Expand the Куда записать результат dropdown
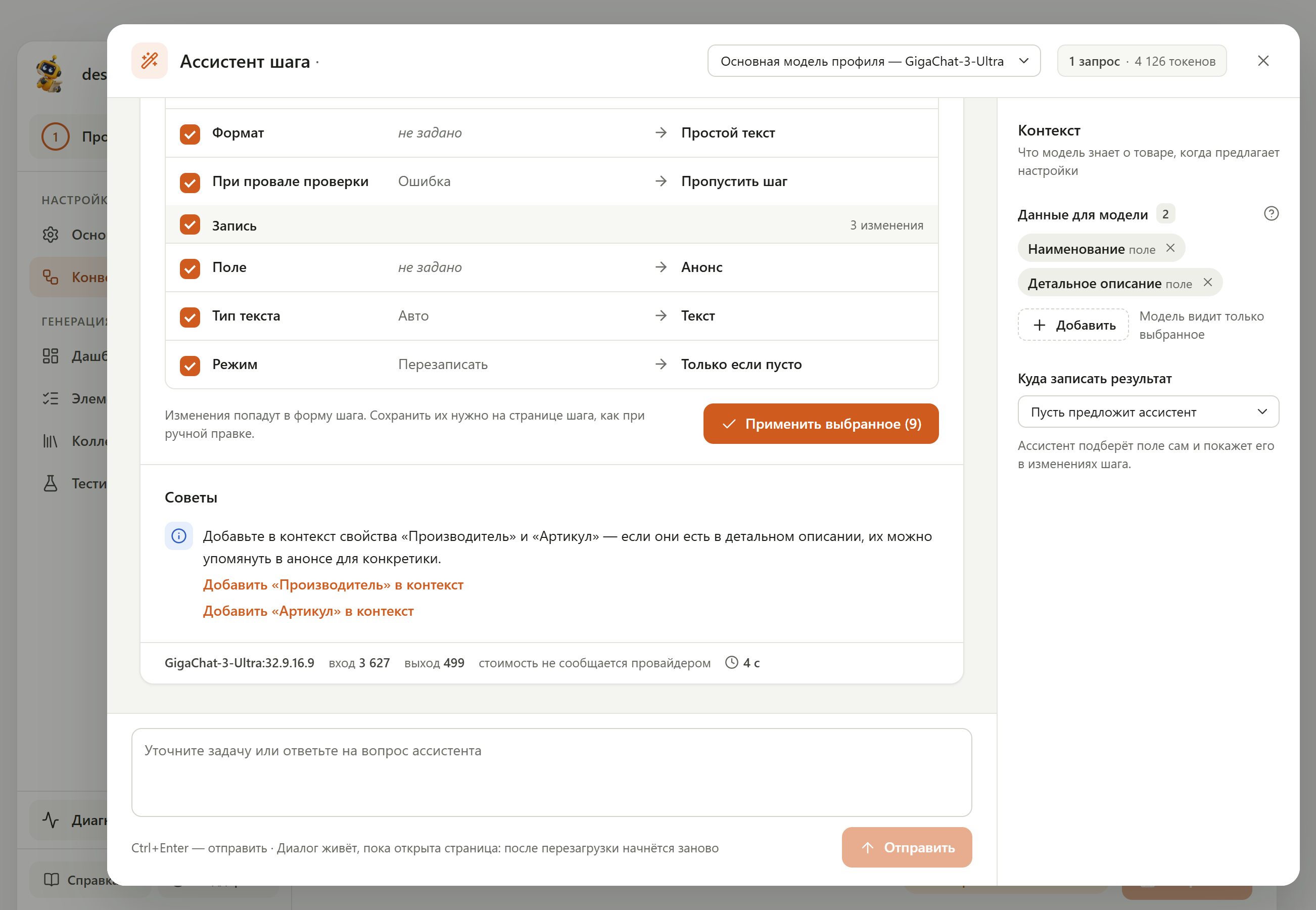1316x910 pixels. click(1148, 412)
